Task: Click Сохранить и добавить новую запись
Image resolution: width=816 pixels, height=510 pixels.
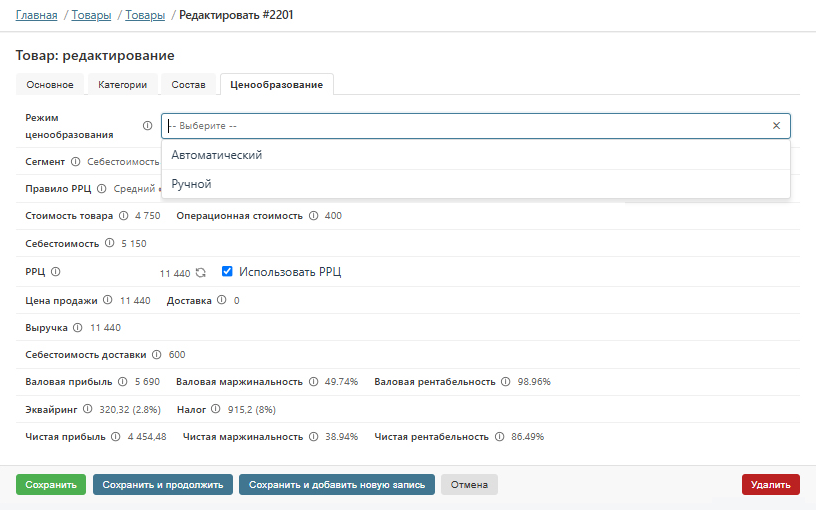Action: [337, 484]
